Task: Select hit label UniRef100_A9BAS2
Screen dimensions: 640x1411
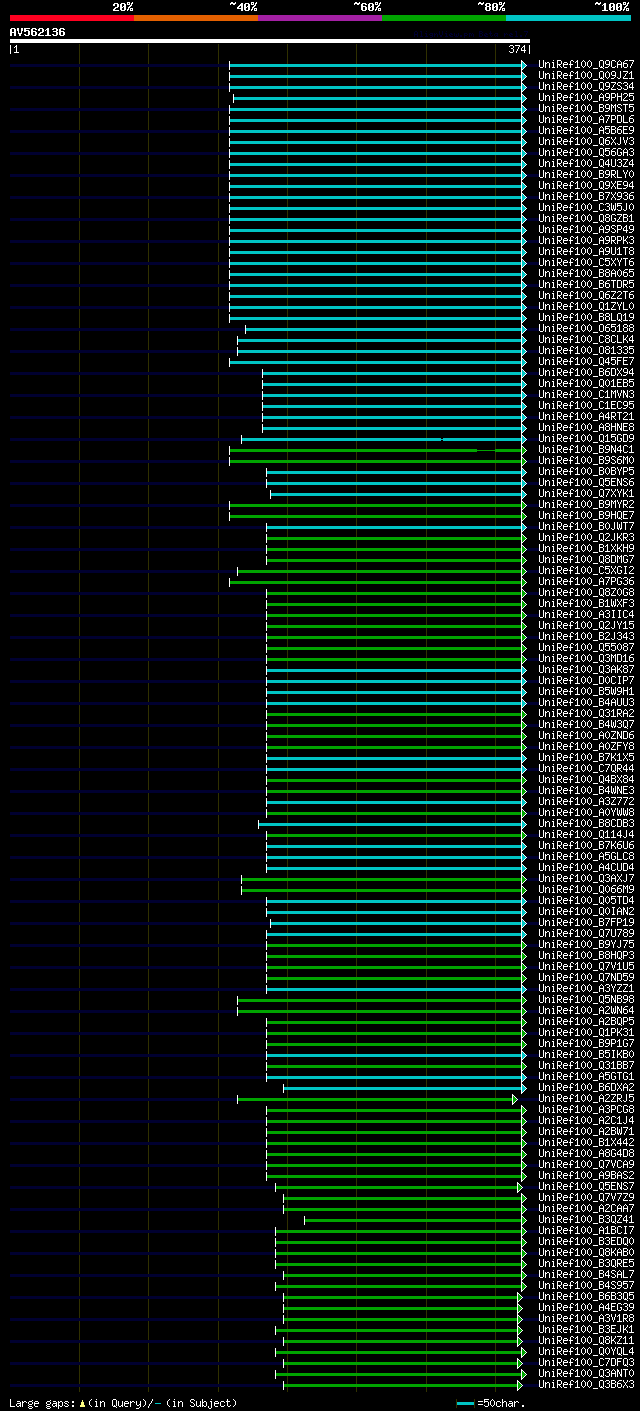Action: 586,1175
